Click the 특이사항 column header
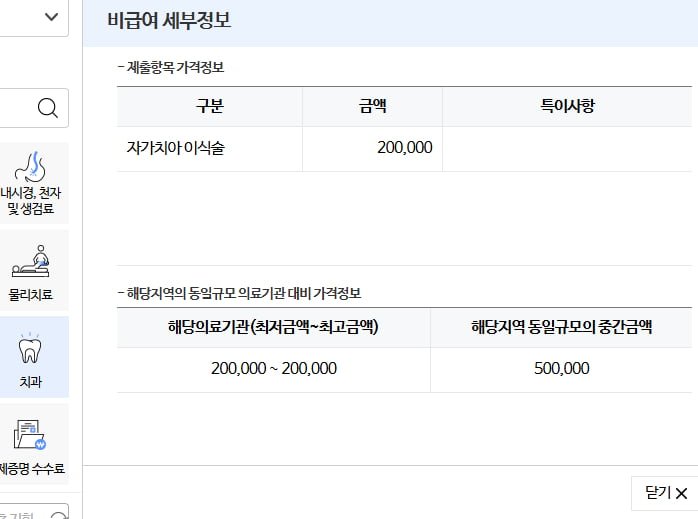Screen dimensions: 698x519 tap(567, 106)
